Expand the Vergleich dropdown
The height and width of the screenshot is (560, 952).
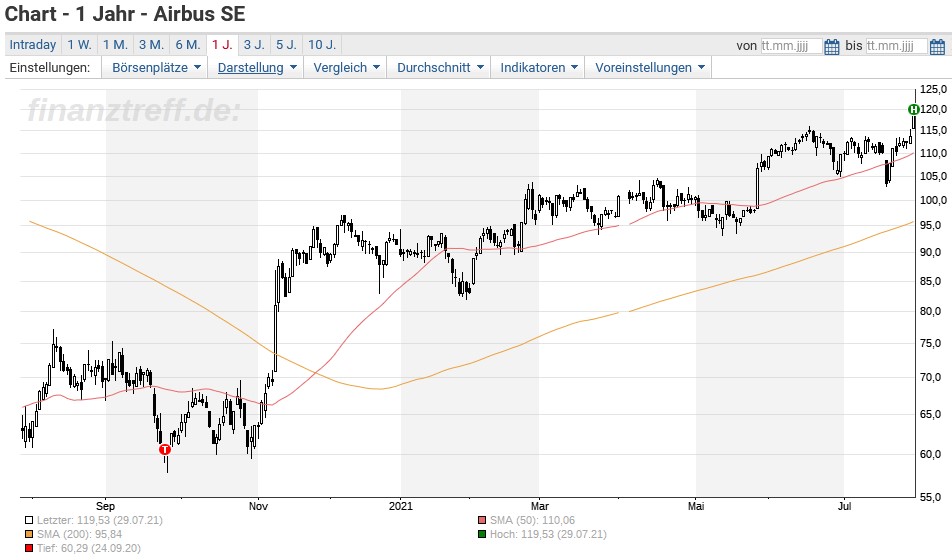tap(346, 67)
